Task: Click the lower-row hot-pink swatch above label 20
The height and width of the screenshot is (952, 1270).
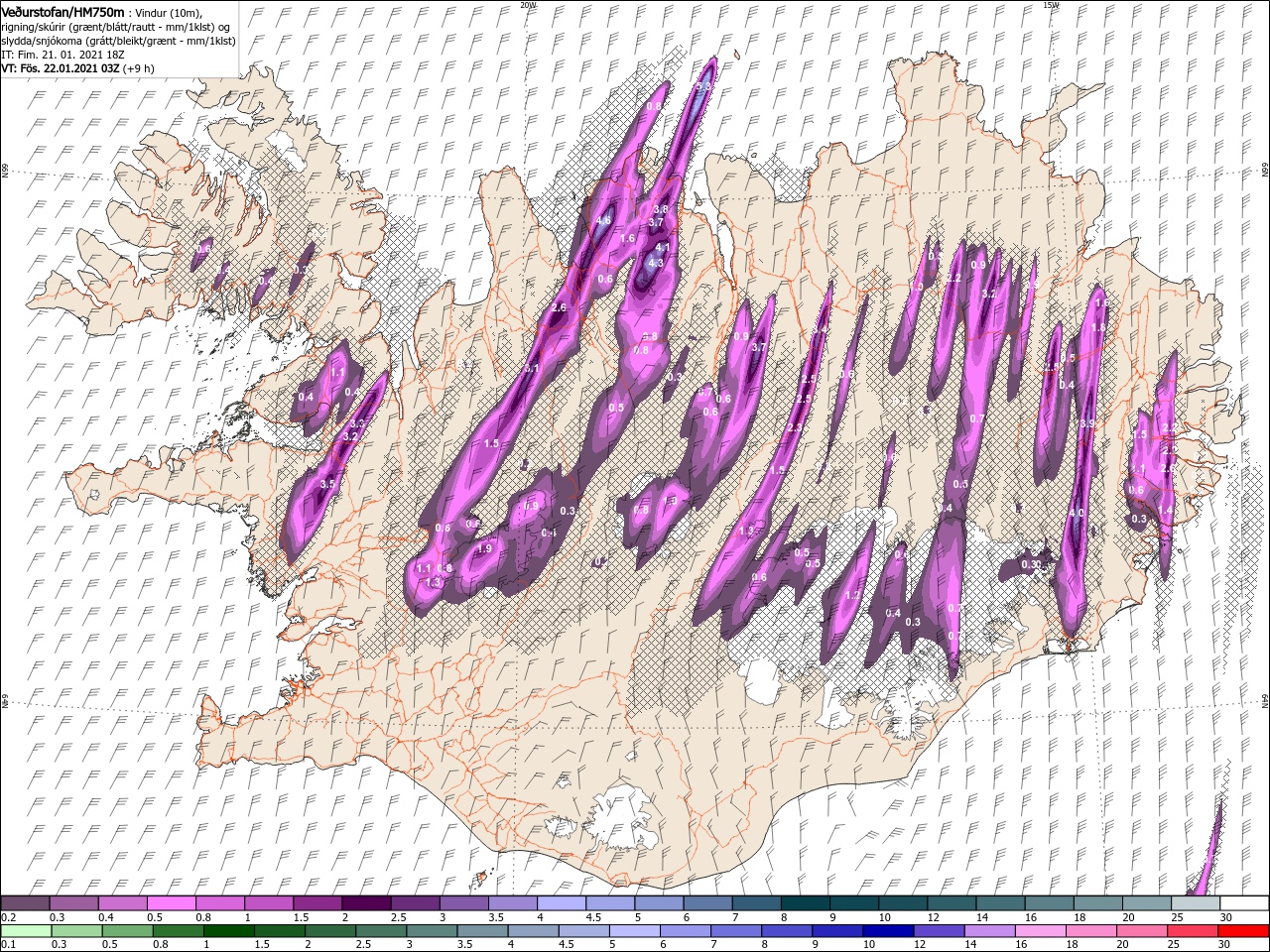Action: [x=1141, y=931]
